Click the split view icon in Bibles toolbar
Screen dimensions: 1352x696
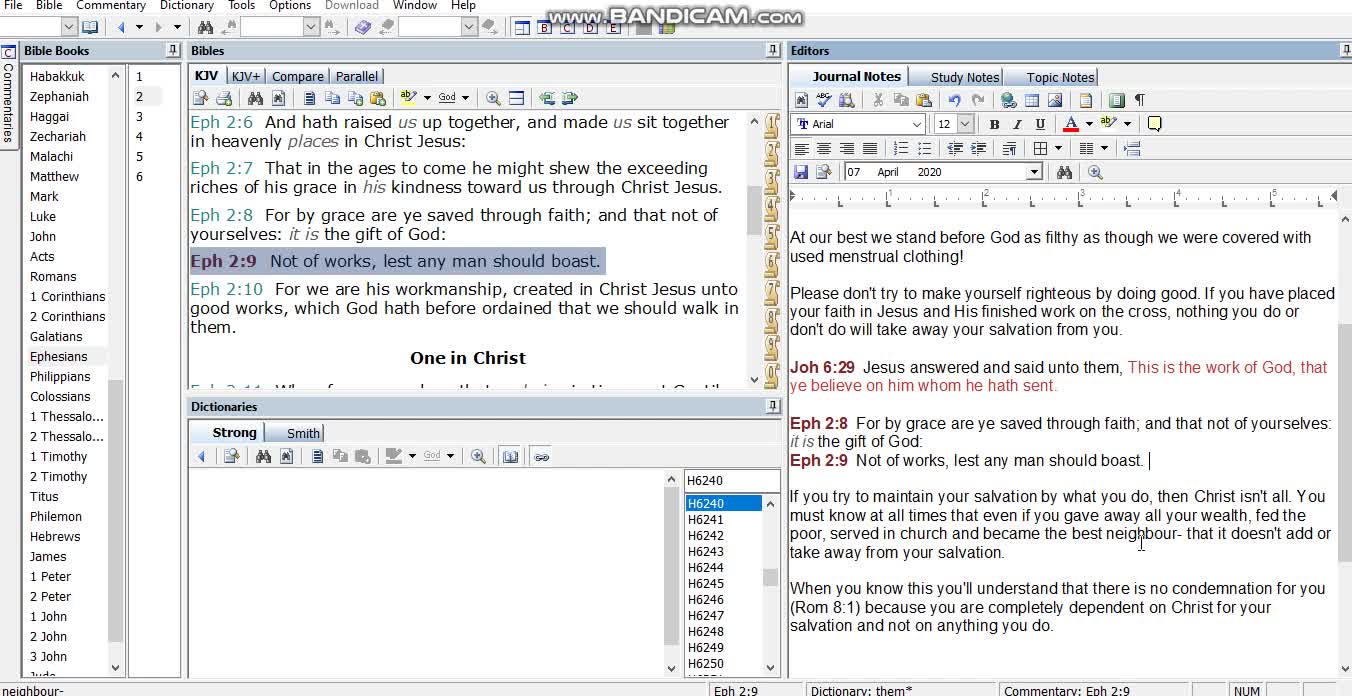pyautogui.click(x=516, y=98)
